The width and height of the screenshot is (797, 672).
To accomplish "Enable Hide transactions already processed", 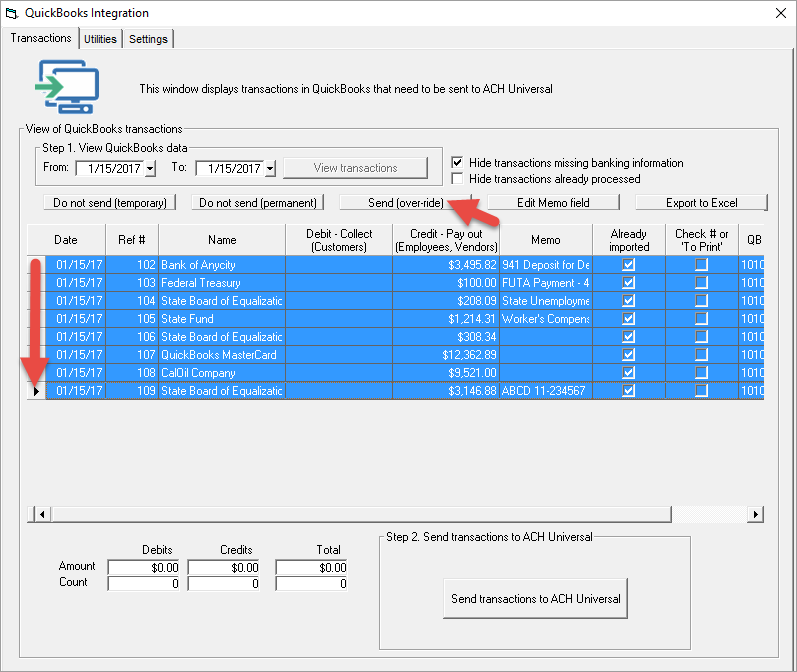I will [x=458, y=179].
